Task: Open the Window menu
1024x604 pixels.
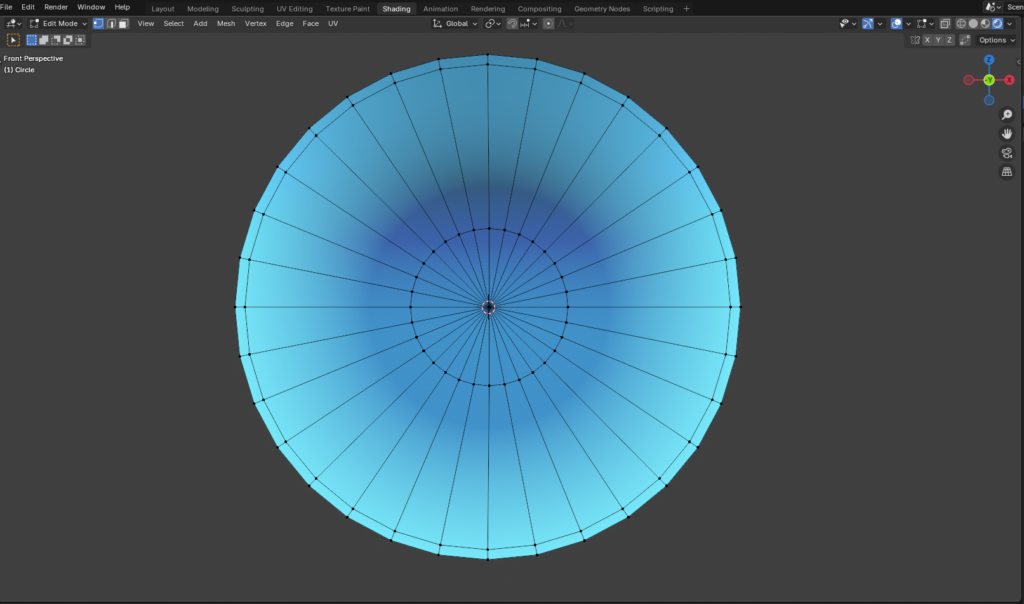Action: [x=91, y=7]
